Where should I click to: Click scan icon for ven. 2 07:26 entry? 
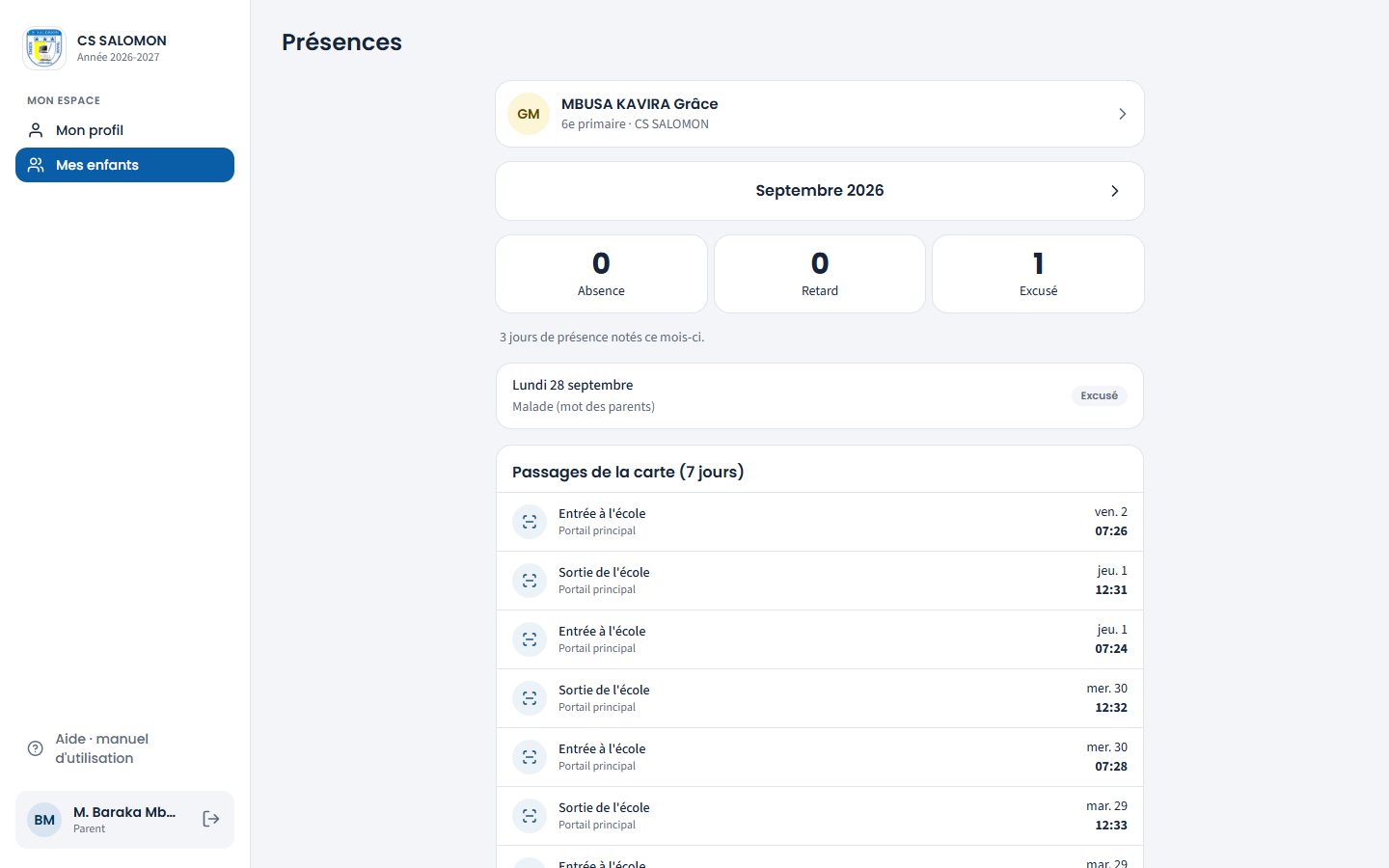click(530, 522)
